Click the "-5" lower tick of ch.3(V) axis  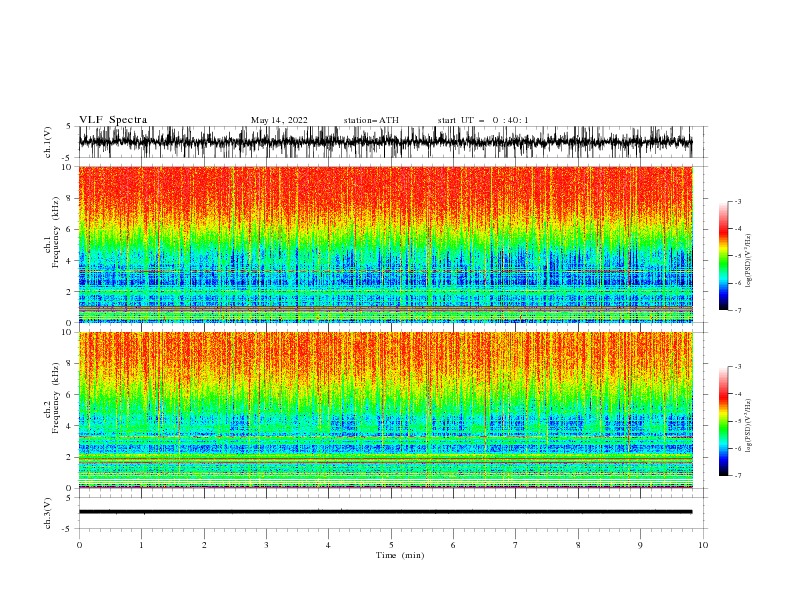68,529
